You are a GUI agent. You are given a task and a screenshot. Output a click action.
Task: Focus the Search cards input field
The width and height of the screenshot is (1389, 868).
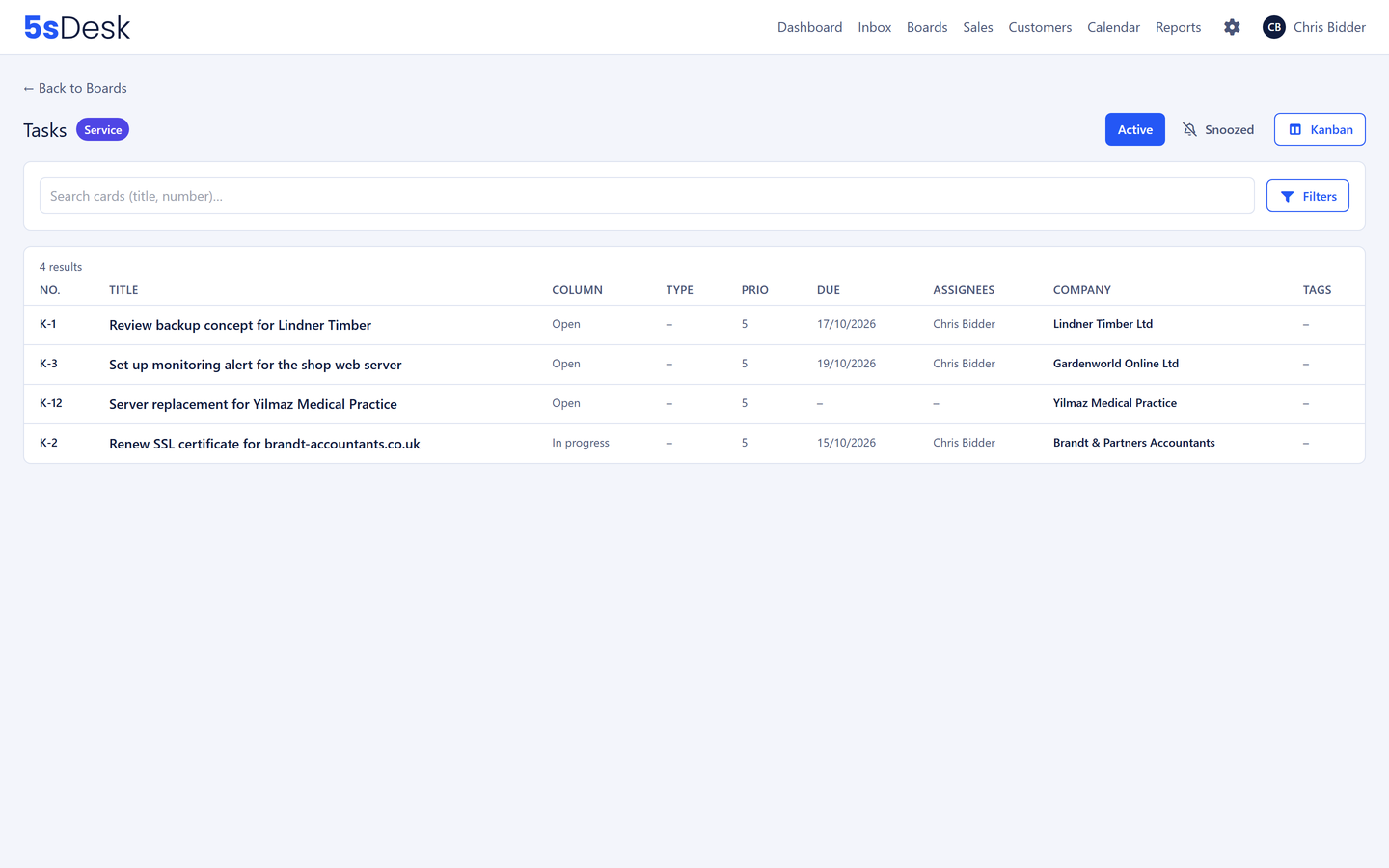(646, 196)
